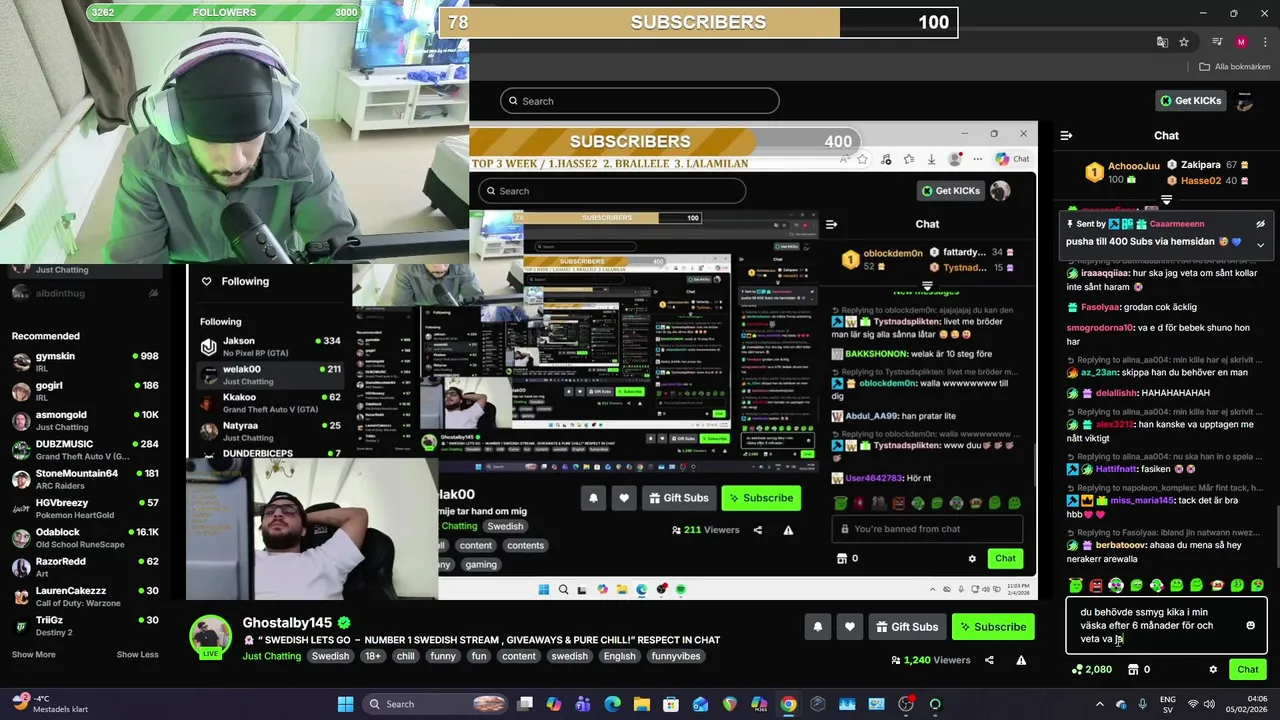Report the stream with warning triangle icon
This screenshot has width=1280, height=720.
1021,660
